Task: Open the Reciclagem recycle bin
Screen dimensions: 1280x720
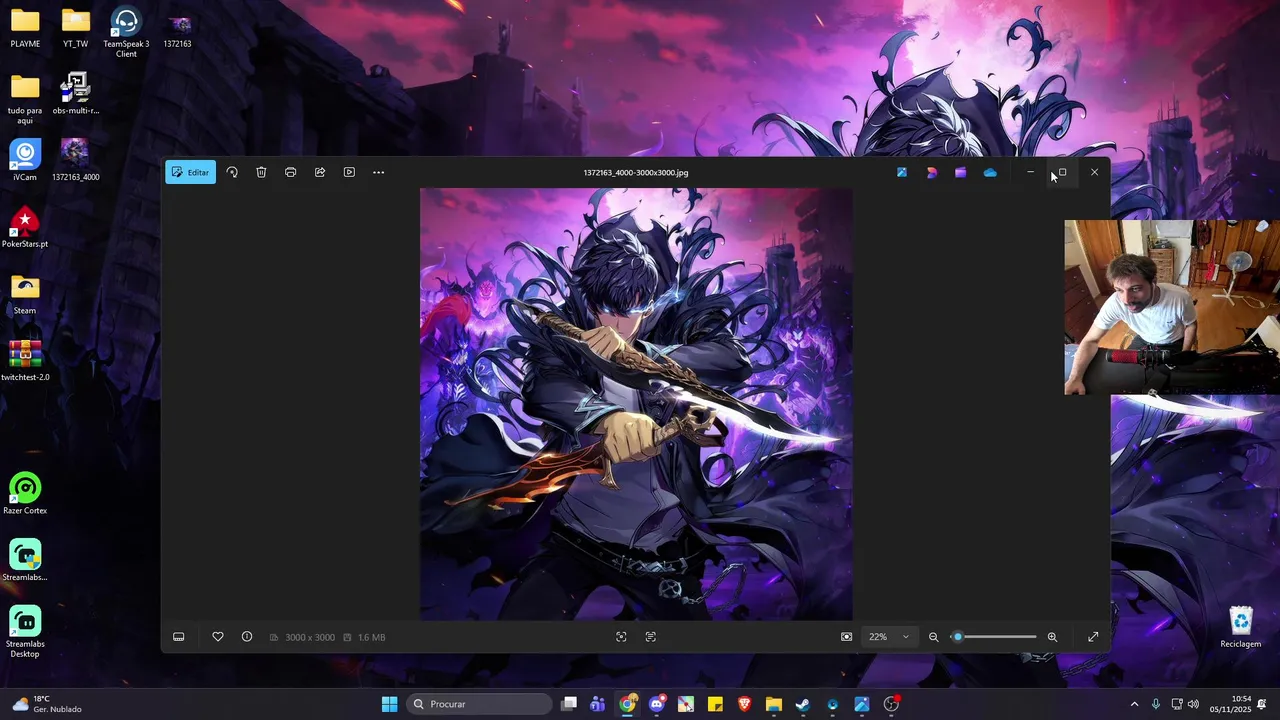Action: pos(1241,627)
